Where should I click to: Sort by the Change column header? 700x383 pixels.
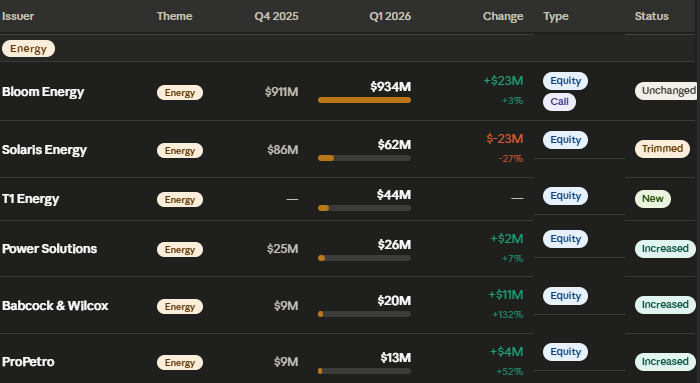pyautogui.click(x=503, y=17)
